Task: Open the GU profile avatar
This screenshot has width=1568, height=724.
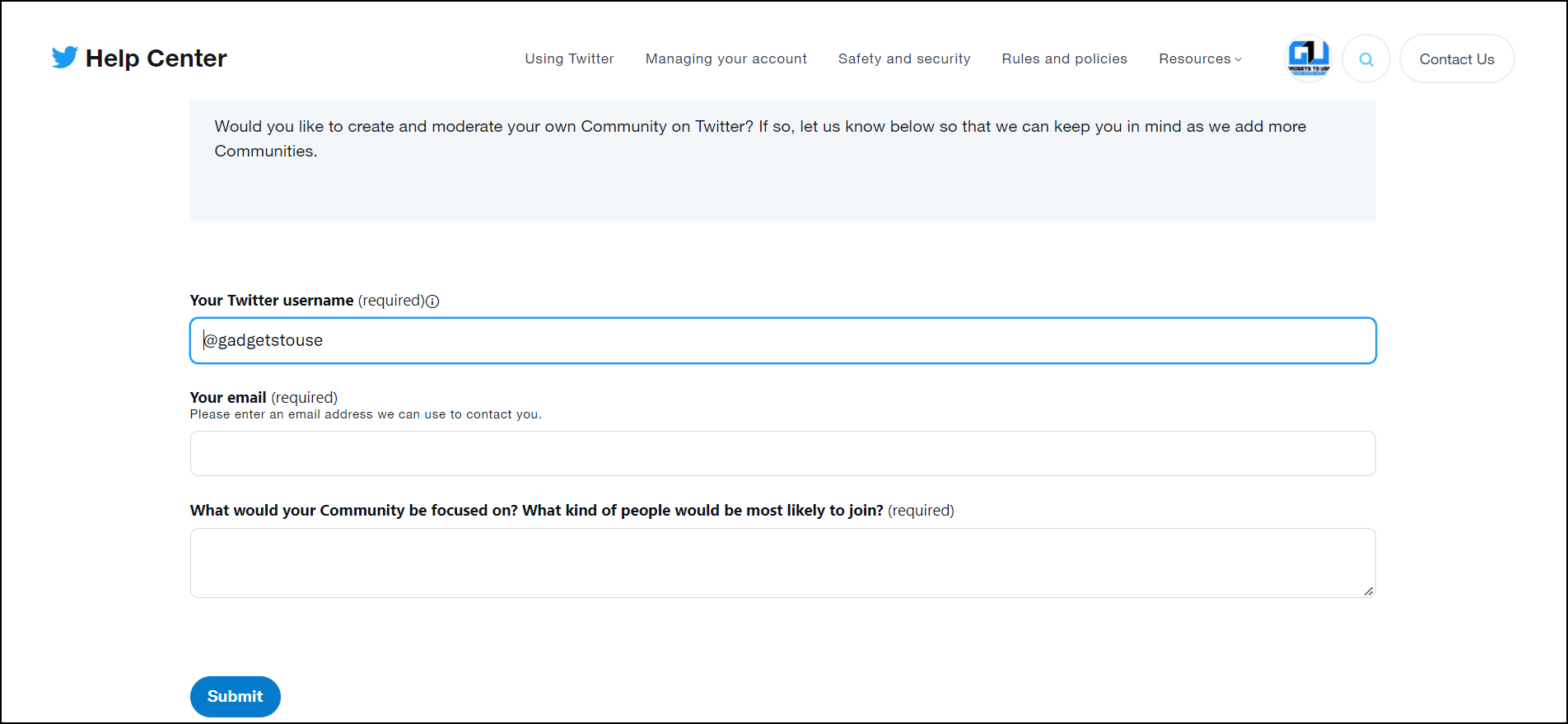Action: pyautogui.click(x=1309, y=58)
